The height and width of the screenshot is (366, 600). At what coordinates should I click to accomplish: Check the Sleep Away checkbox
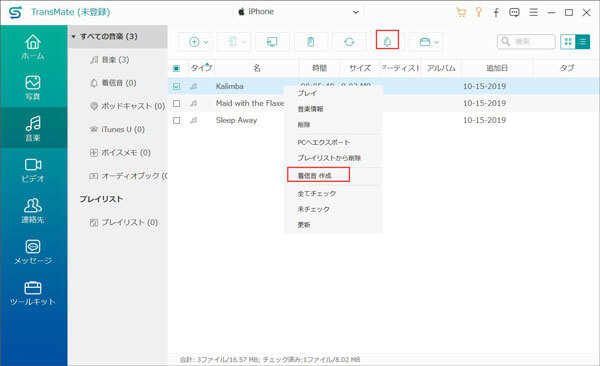[x=176, y=120]
